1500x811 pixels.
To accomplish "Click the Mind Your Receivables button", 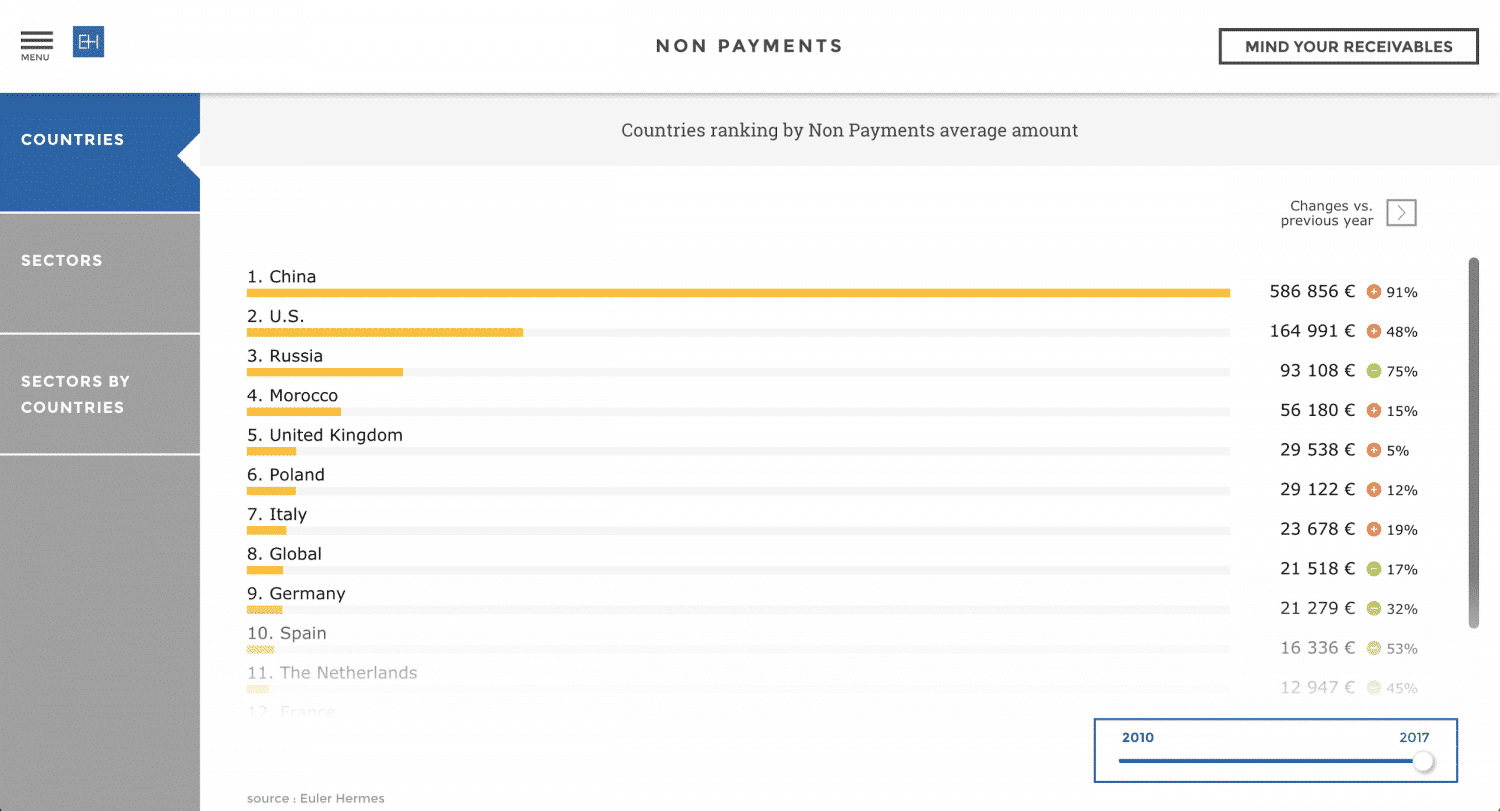I will (x=1348, y=47).
